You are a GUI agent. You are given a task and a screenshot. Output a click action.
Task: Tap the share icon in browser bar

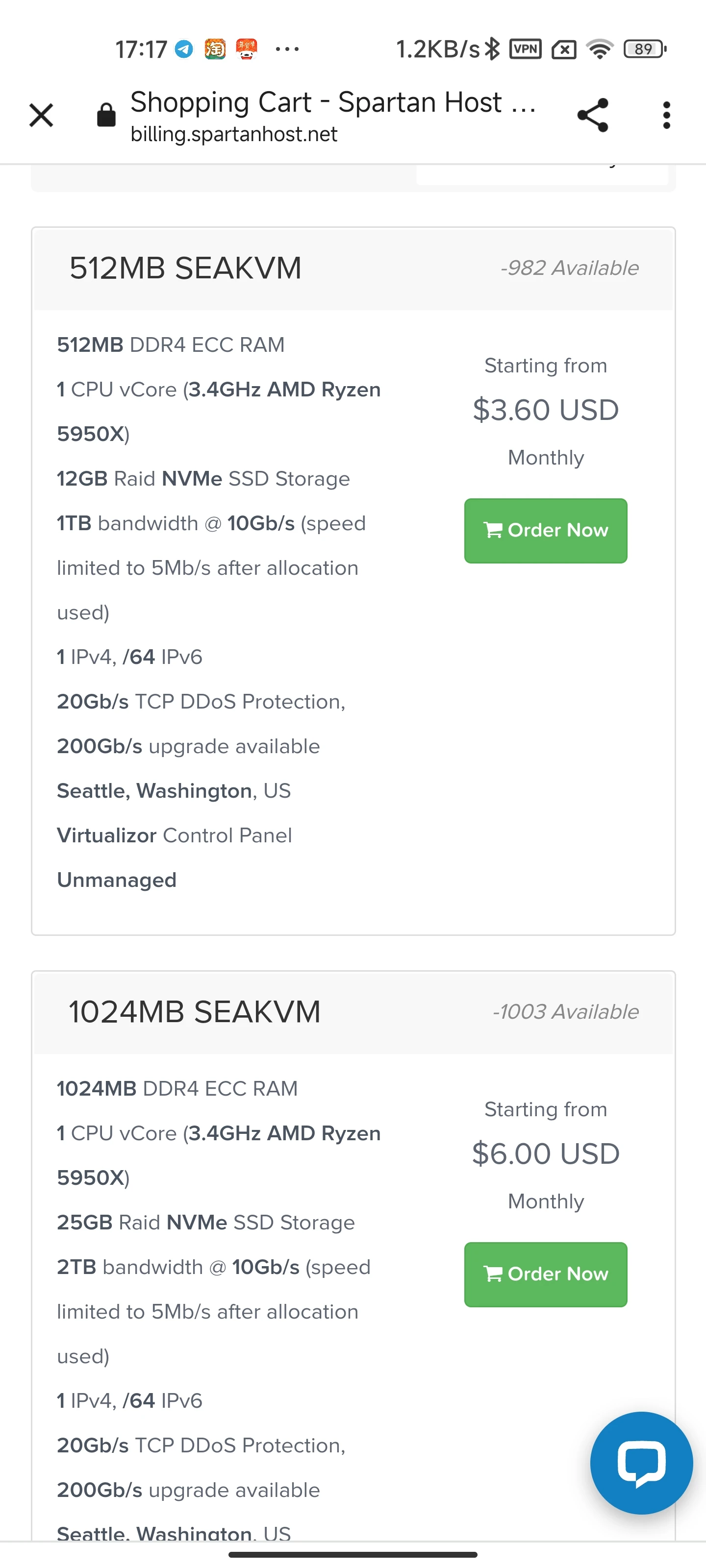(x=593, y=115)
